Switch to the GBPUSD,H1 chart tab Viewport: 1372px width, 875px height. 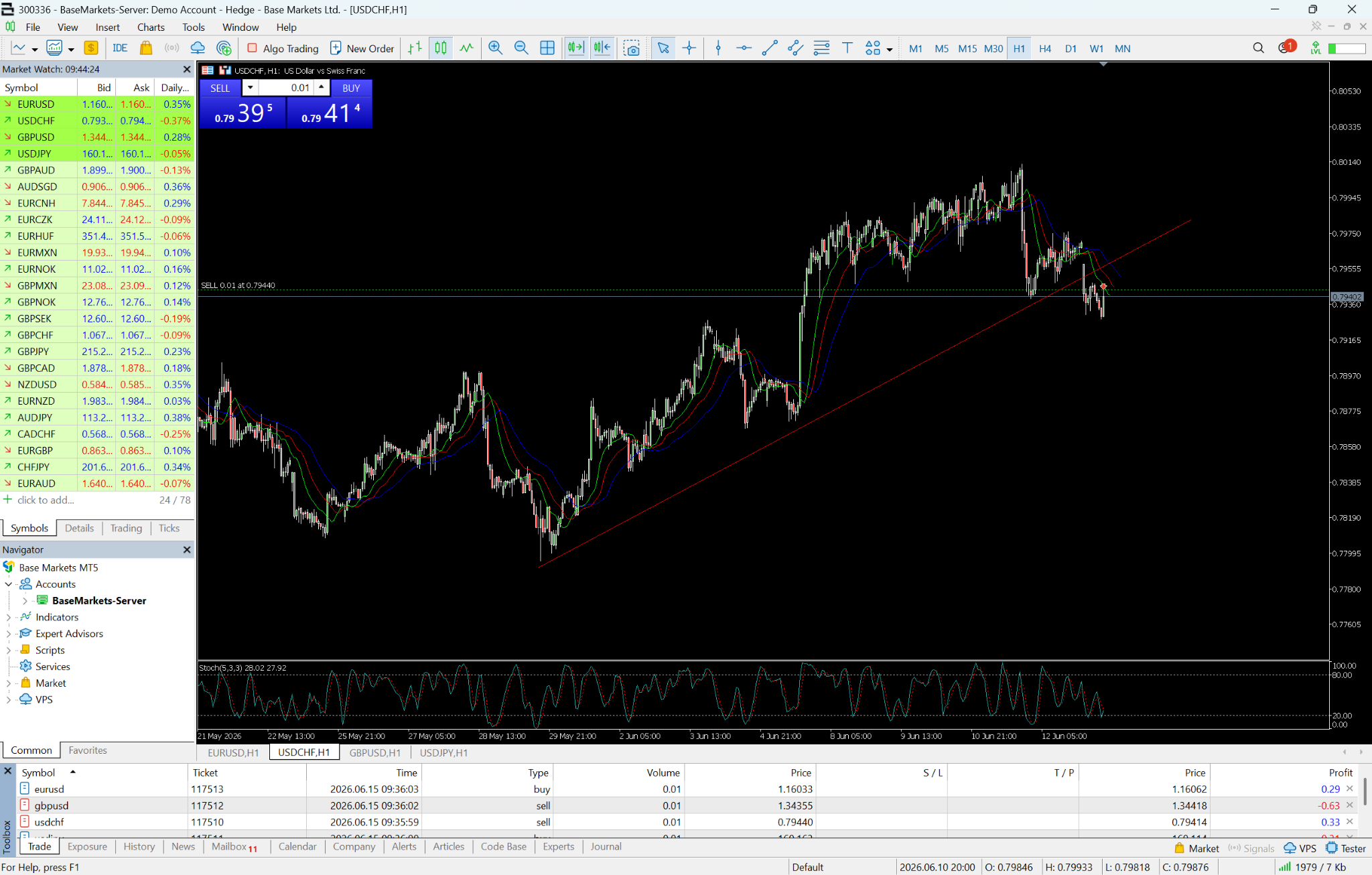375,752
